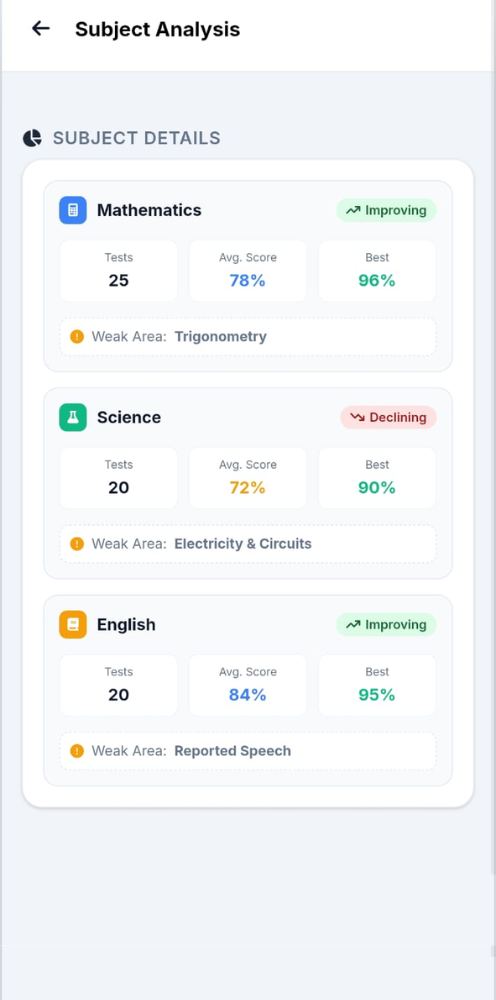Screen dimensions: 496x1000
Task: Go back using the arrow icon
Action: pyautogui.click(x=41, y=28)
